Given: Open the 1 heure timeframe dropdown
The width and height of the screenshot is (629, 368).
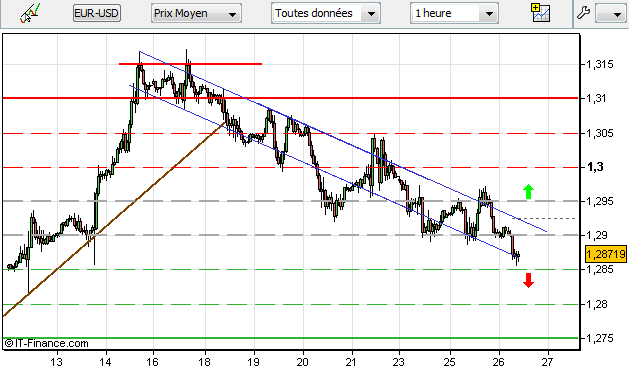Looking at the screenshot, I should click(454, 13).
